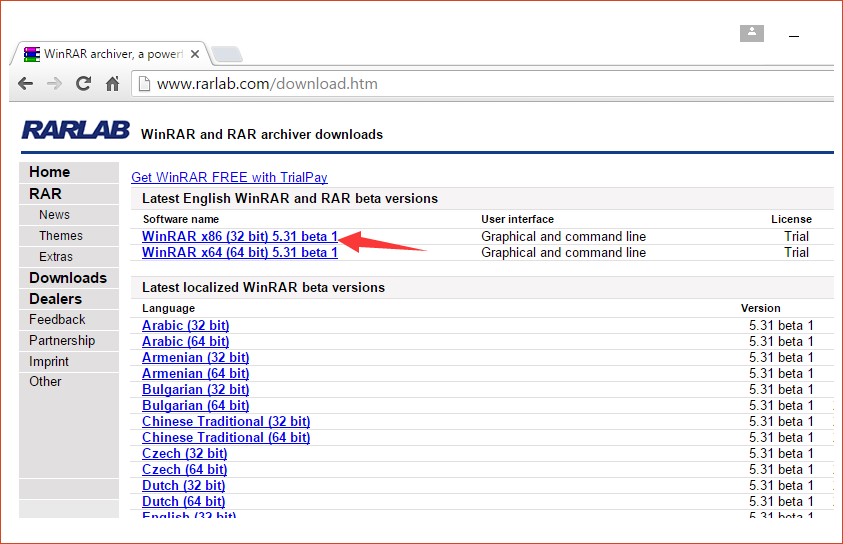The image size is (843, 544).
Task: Click the browser forward arrow button
Action: pyautogui.click(x=54, y=84)
